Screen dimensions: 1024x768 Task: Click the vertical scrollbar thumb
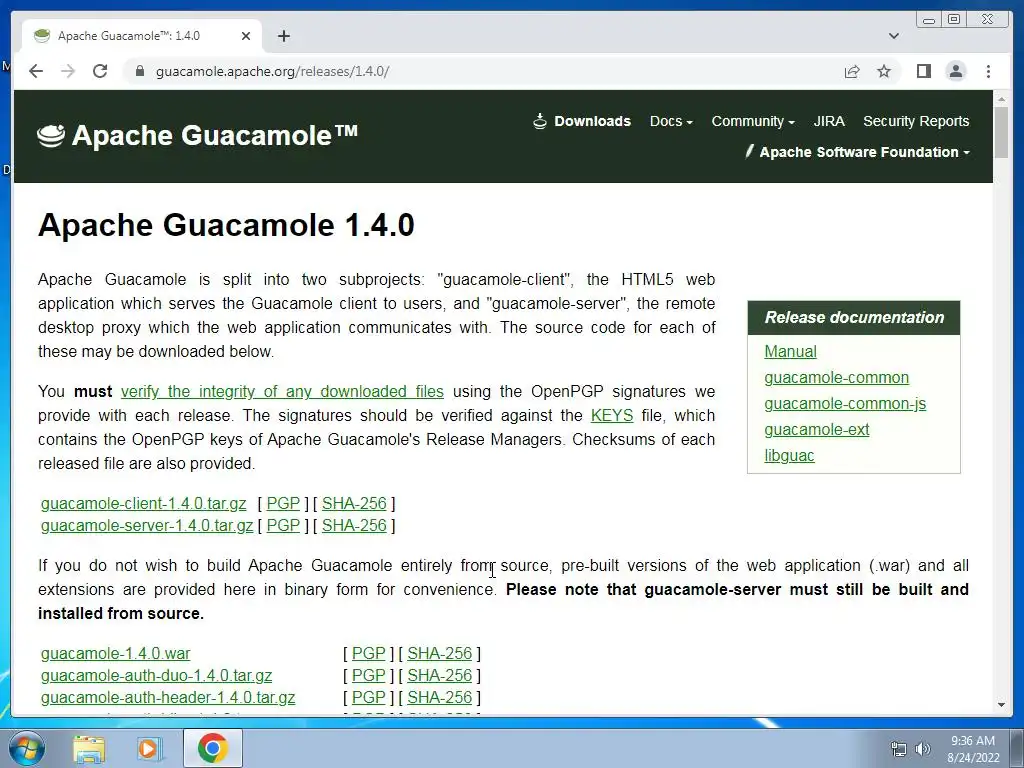coord(1002,133)
